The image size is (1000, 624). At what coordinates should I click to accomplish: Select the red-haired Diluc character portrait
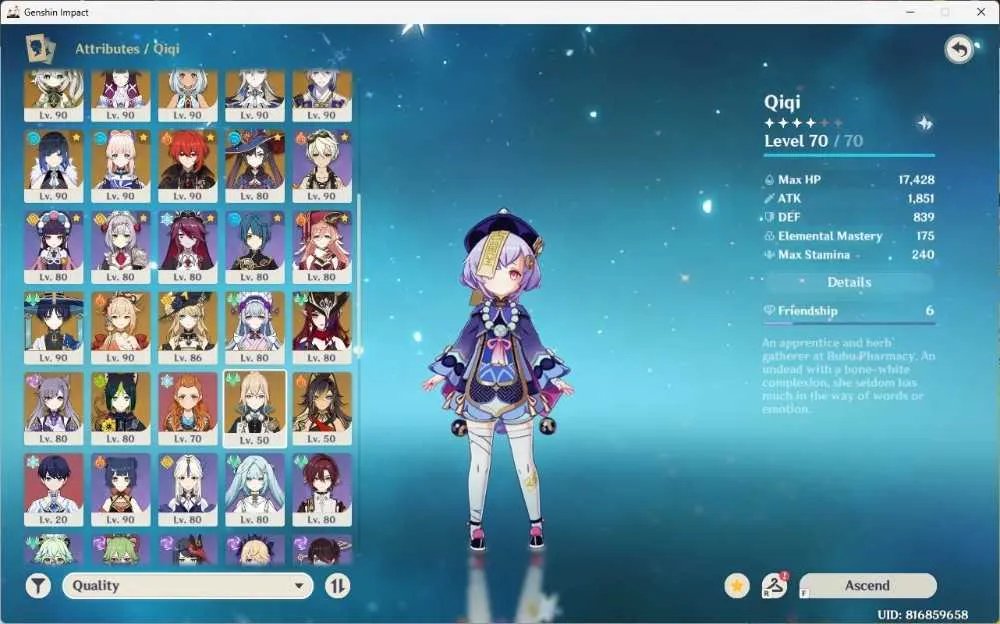click(x=188, y=166)
